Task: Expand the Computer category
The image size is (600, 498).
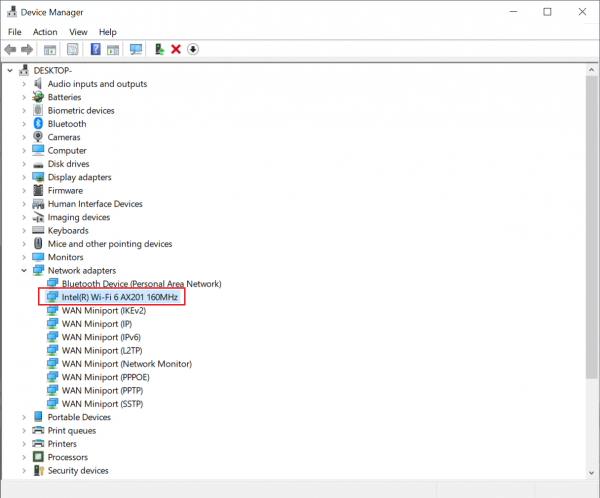Action: click(24, 150)
